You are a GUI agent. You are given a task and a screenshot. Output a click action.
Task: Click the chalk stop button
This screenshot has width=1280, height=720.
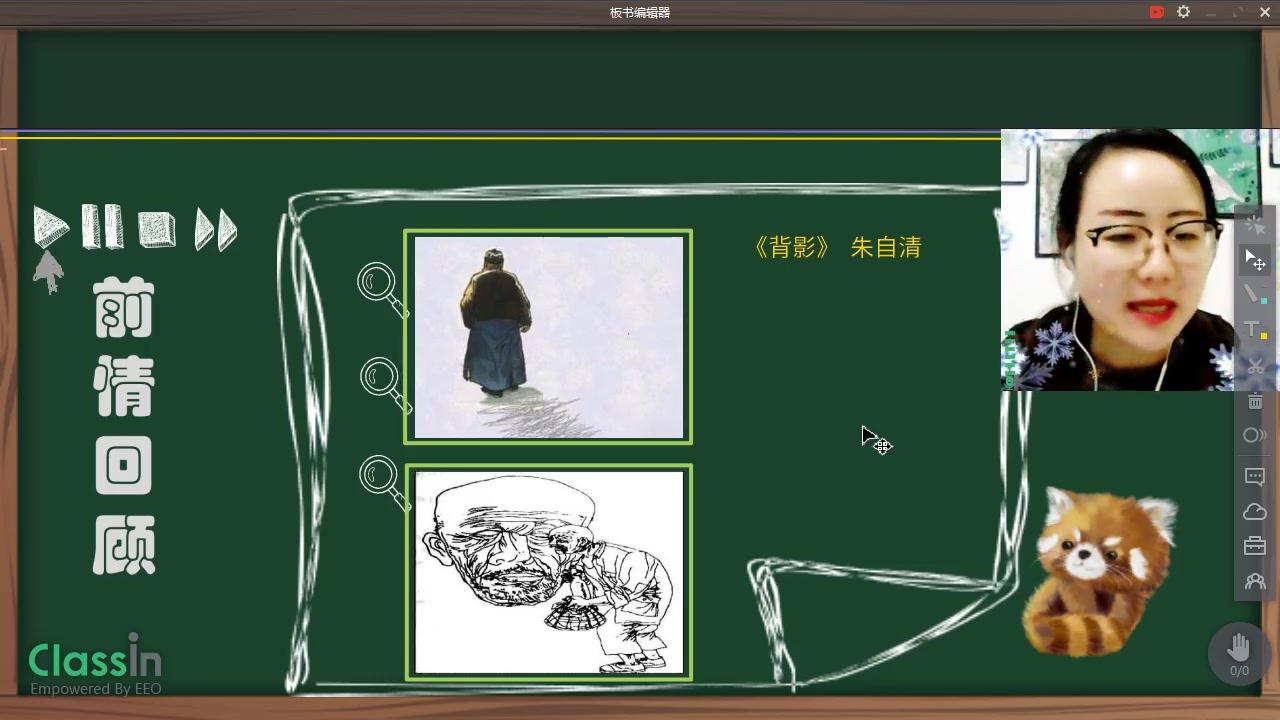(157, 229)
